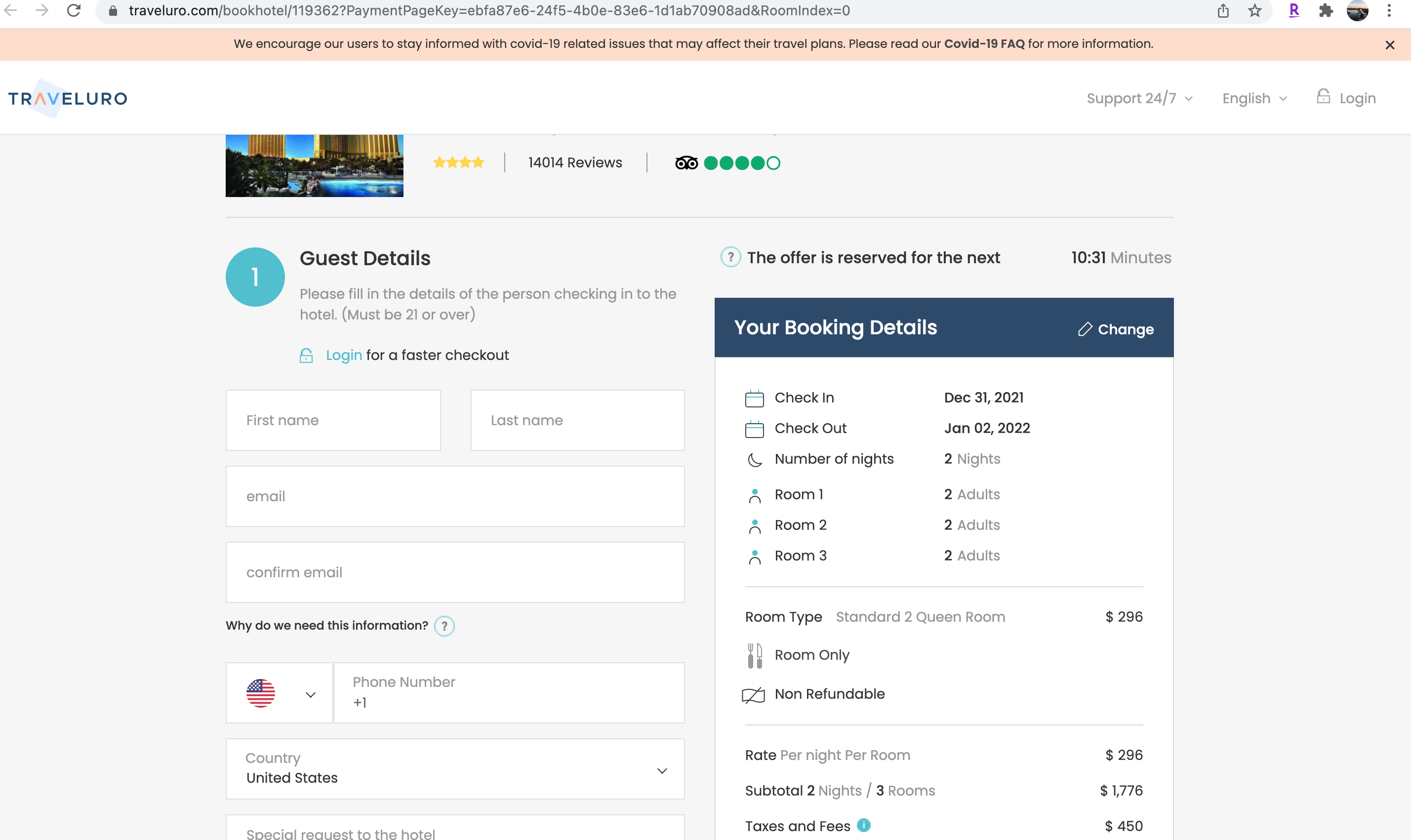1411x840 pixels.
Task: Bookmark this page with the star icon
Action: [1255, 11]
